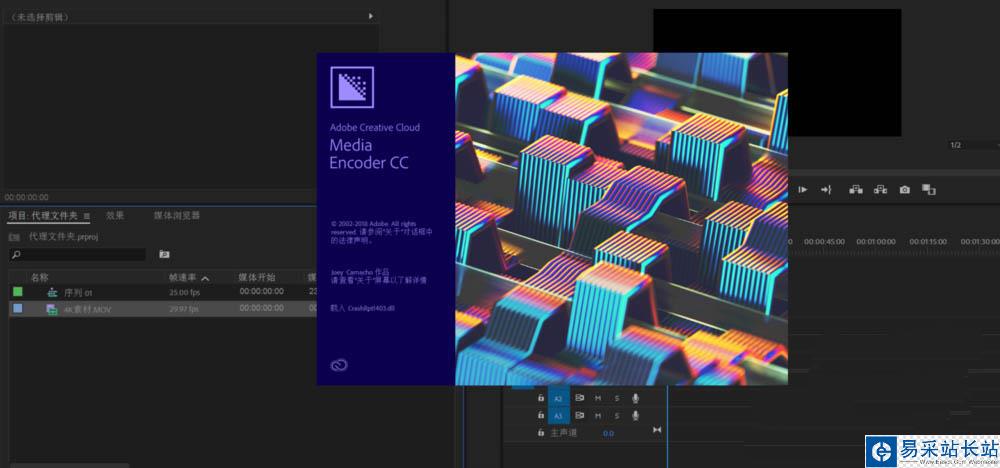Toggle sync lock for A3 track
1000x468 pixels.
pyautogui.click(x=580, y=415)
